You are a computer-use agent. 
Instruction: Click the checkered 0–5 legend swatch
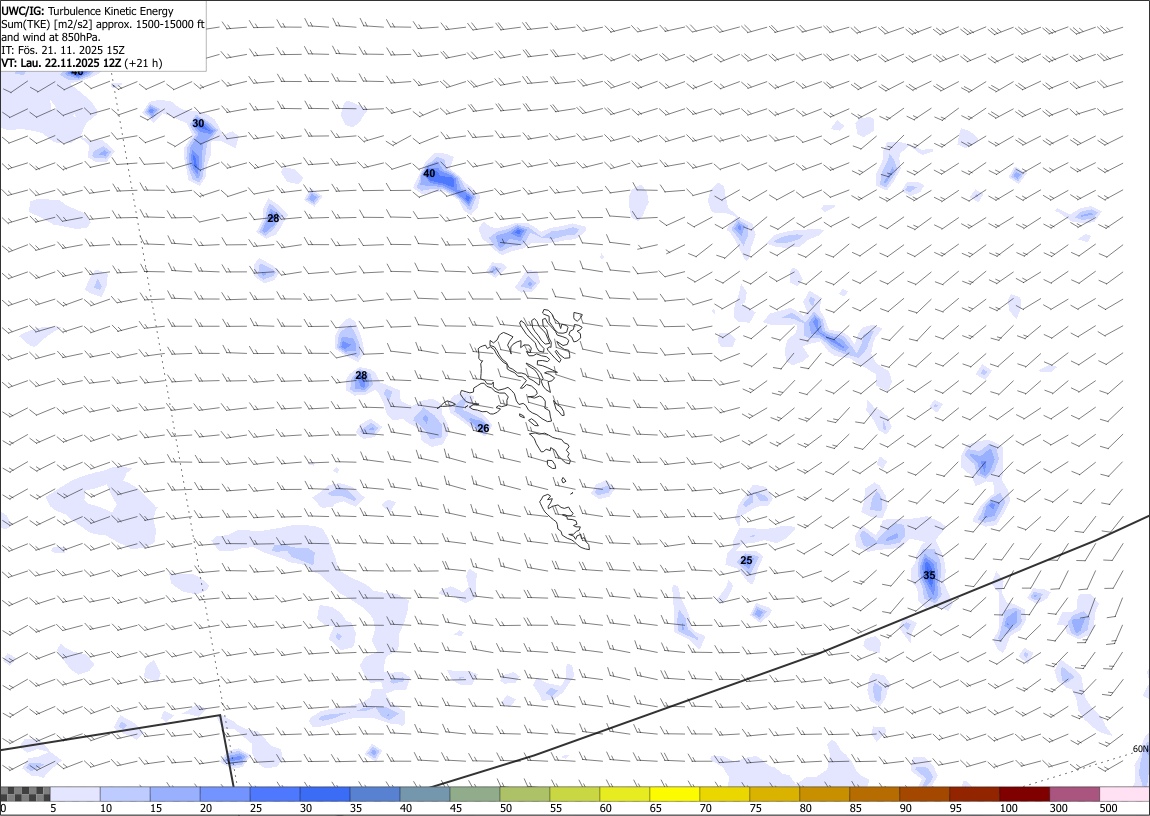pos(26,794)
